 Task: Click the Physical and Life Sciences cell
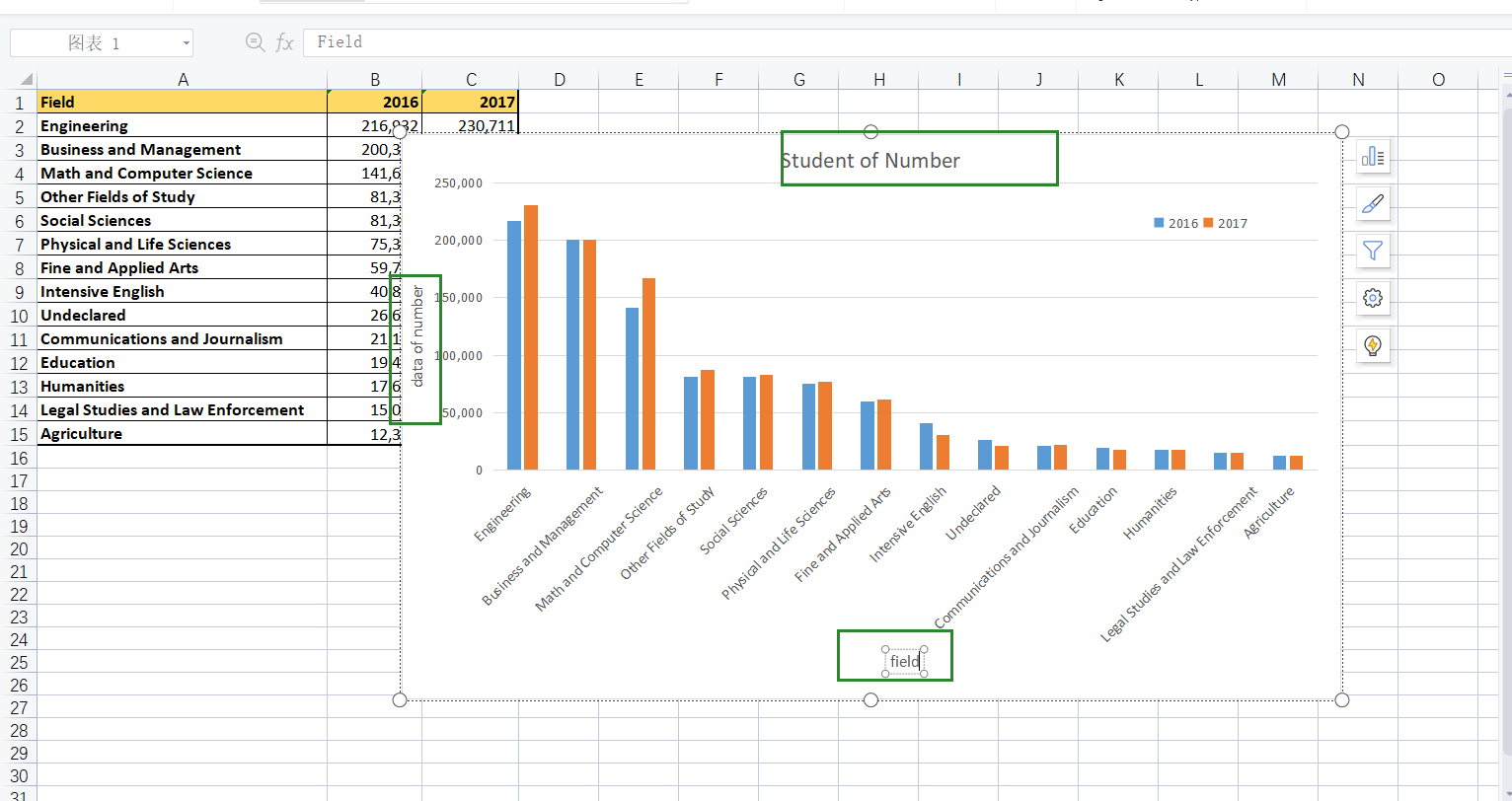click(x=183, y=244)
